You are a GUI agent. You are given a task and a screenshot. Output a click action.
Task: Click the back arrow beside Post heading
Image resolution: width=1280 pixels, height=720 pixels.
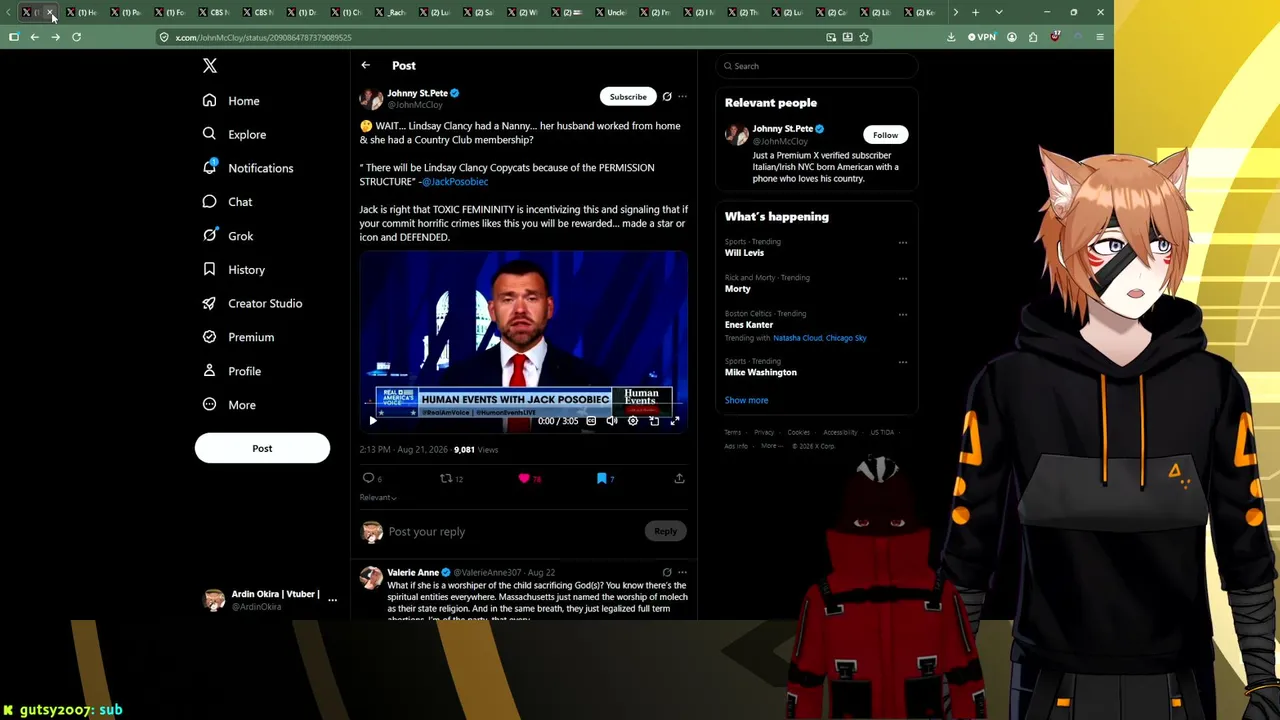click(x=366, y=66)
